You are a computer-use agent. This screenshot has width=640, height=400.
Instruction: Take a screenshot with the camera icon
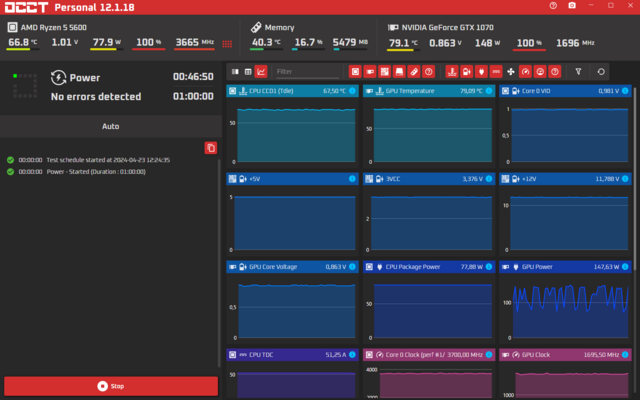click(x=571, y=7)
